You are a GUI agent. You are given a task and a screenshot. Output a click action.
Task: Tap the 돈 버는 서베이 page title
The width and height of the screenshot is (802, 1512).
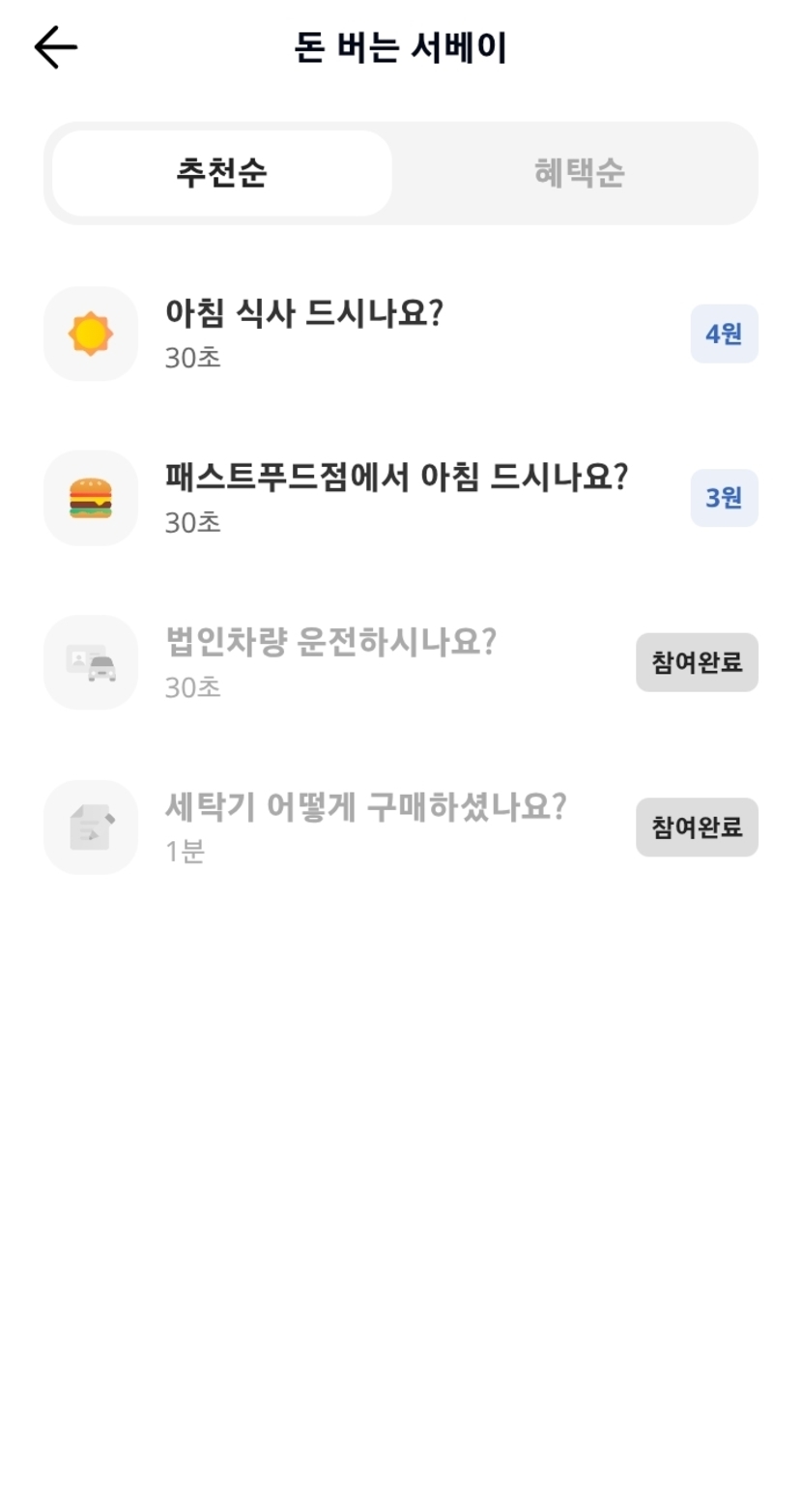(x=401, y=47)
